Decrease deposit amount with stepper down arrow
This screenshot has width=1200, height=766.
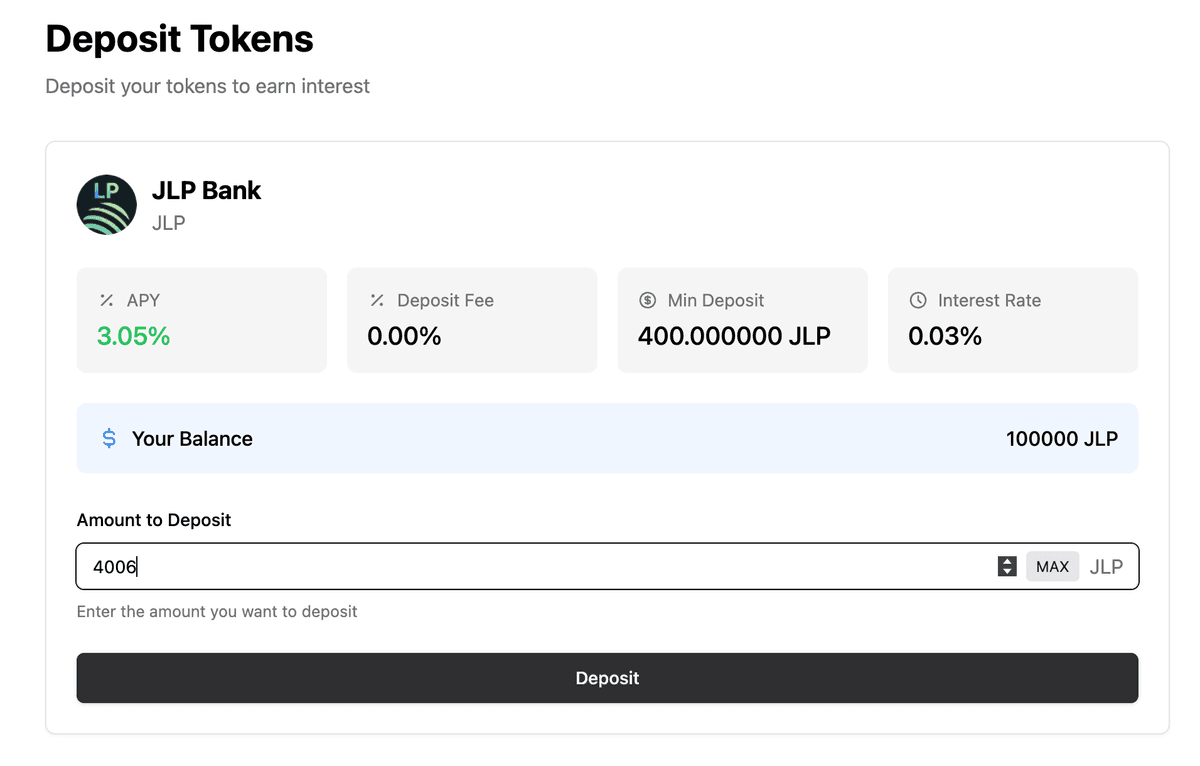tap(1007, 572)
